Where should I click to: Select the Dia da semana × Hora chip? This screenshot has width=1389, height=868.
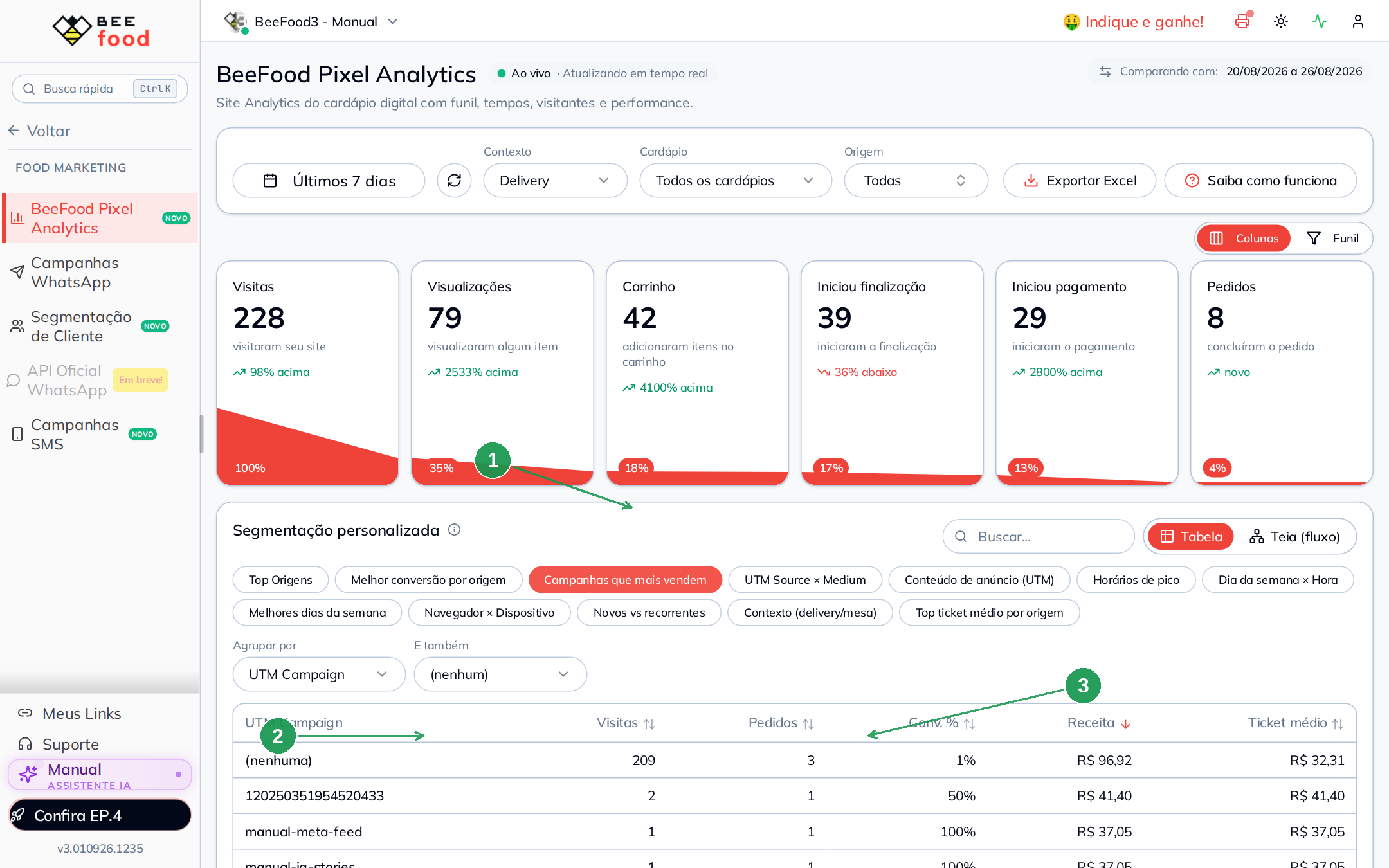pyautogui.click(x=1278, y=580)
